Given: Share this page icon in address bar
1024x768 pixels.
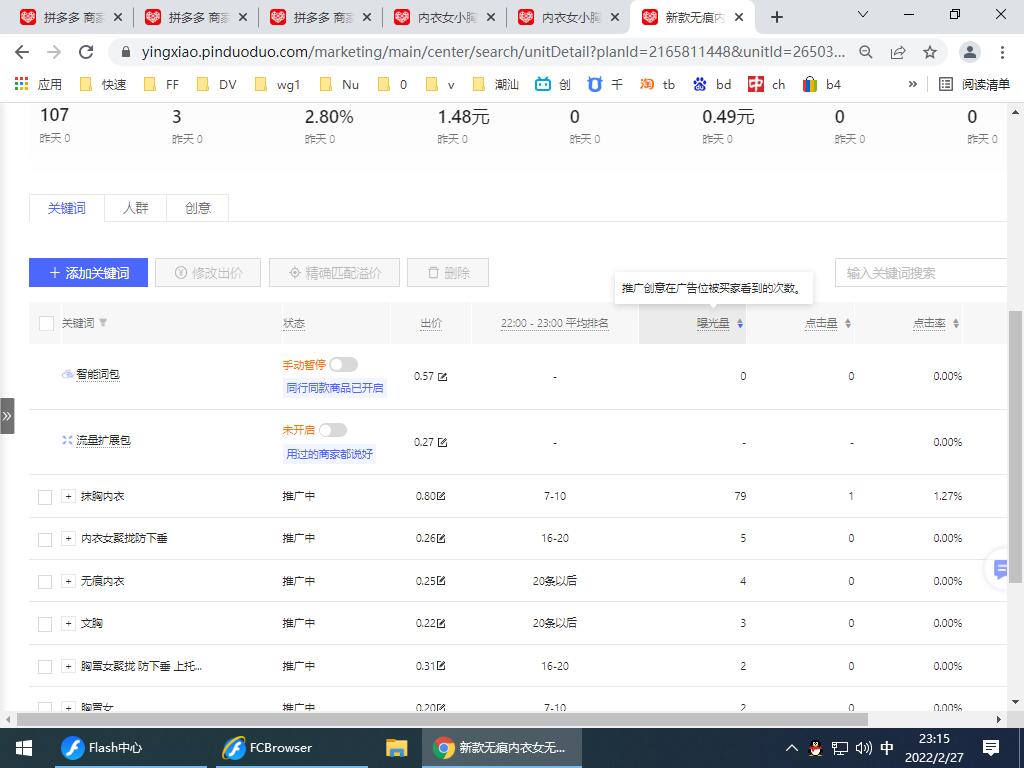Looking at the screenshot, I should coord(898,52).
